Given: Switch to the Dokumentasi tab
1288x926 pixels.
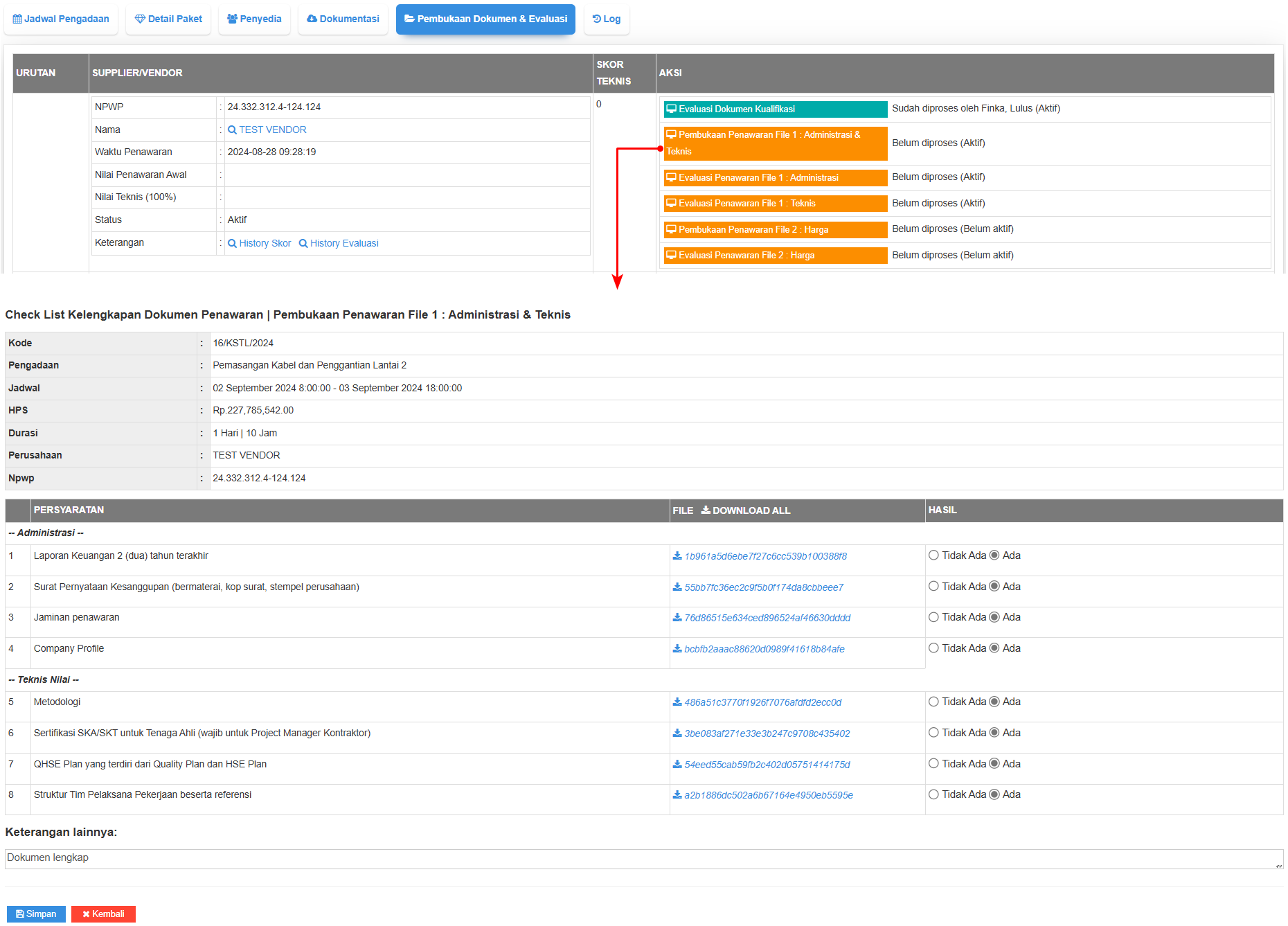Looking at the screenshot, I should click(x=343, y=19).
